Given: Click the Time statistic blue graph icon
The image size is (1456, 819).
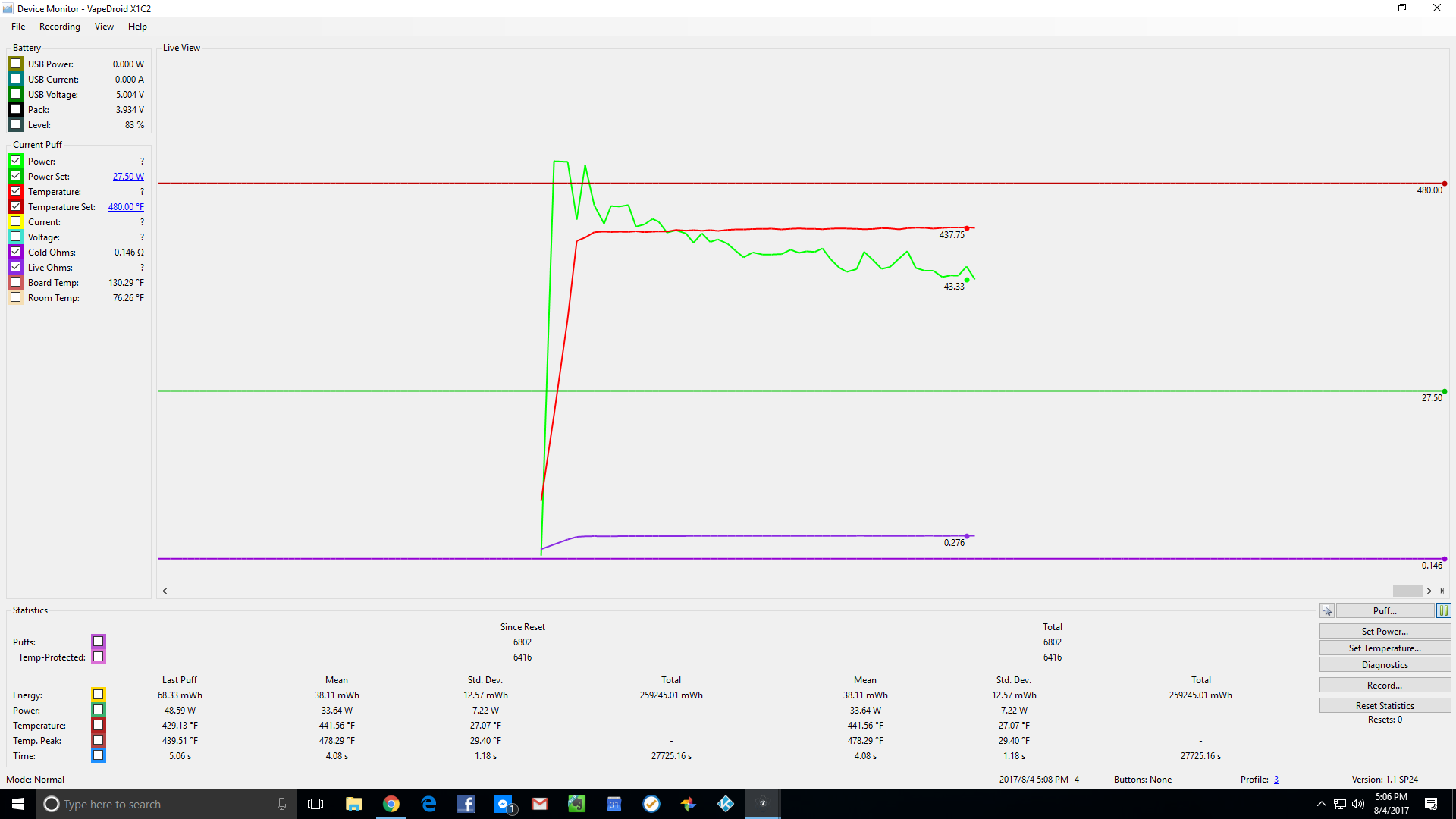Looking at the screenshot, I should point(99,755).
